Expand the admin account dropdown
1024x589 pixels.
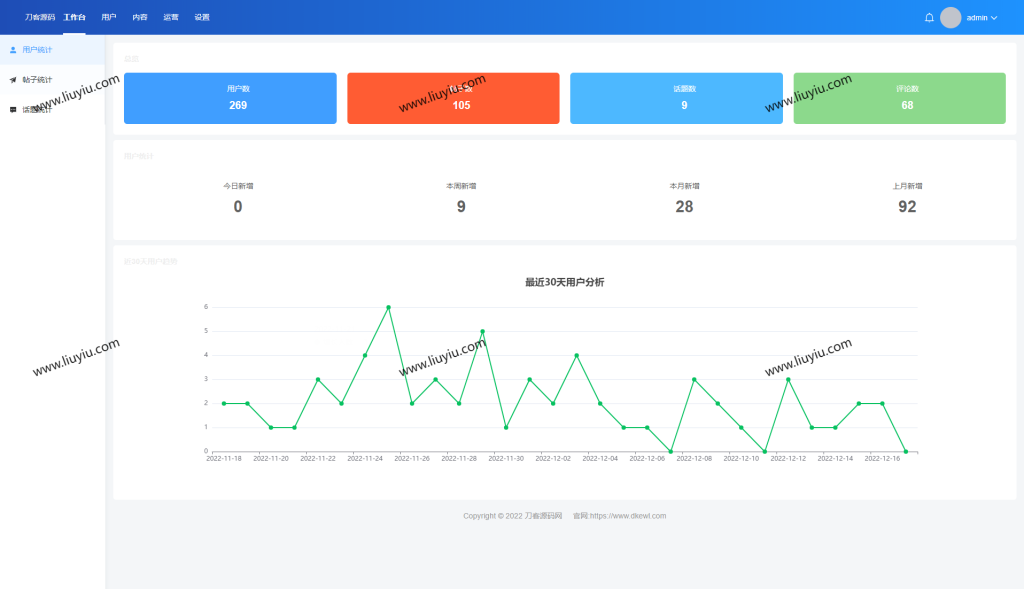click(x=982, y=18)
